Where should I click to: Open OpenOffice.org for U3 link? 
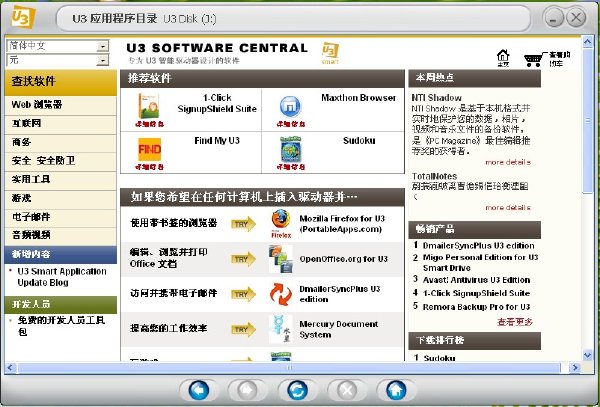click(x=344, y=259)
